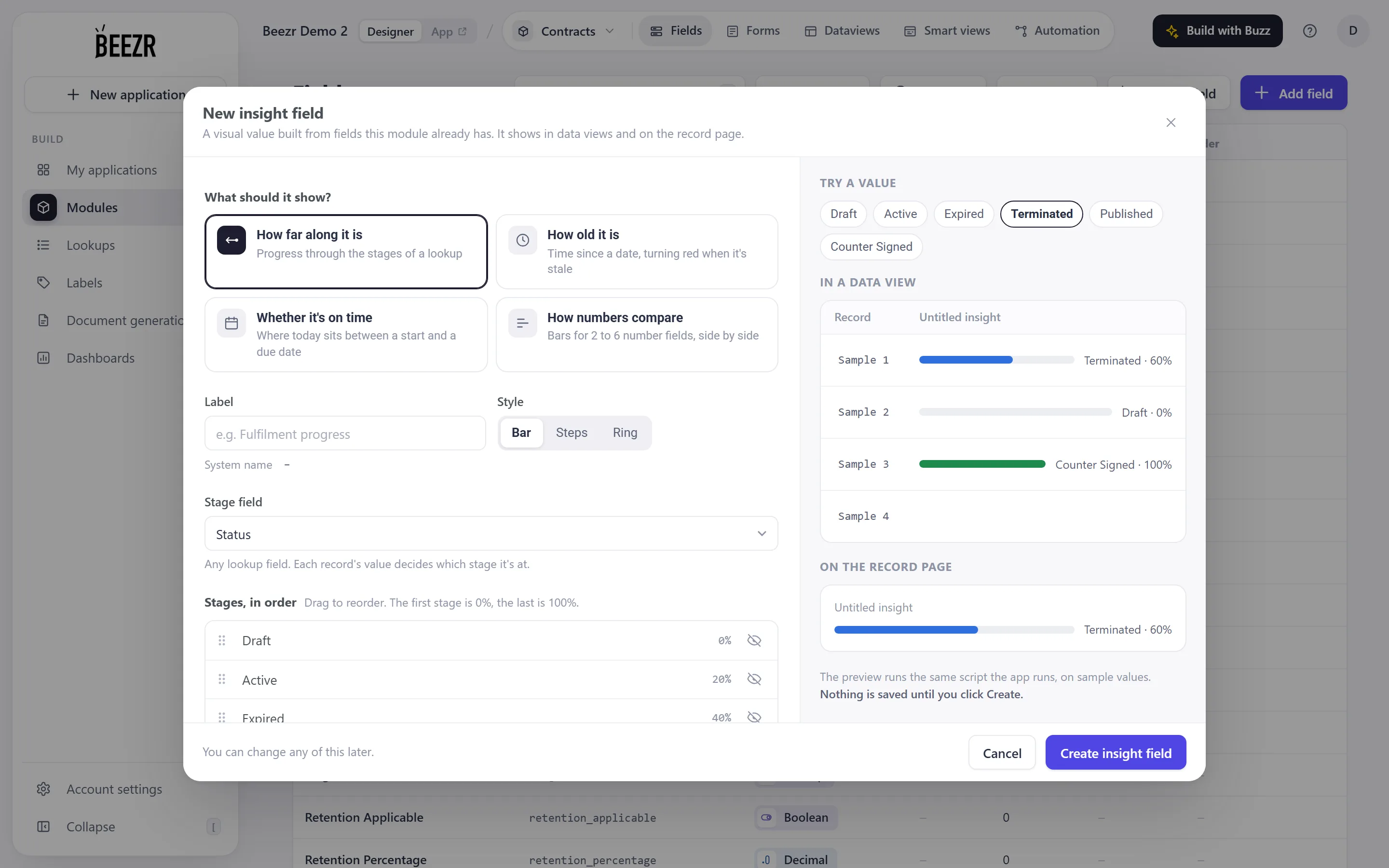This screenshot has width=1389, height=868.
Task: Click the clock icon on How old it is
Action: pyautogui.click(x=522, y=240)
